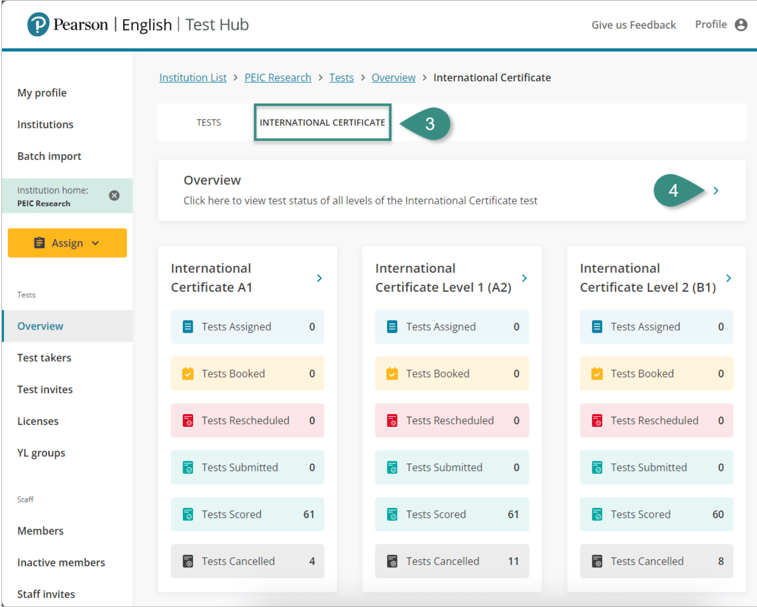This screenshot has width=757, height=607.
Task: Expand the Overview panel chevron arrow
Action: (x=716, y=191)
